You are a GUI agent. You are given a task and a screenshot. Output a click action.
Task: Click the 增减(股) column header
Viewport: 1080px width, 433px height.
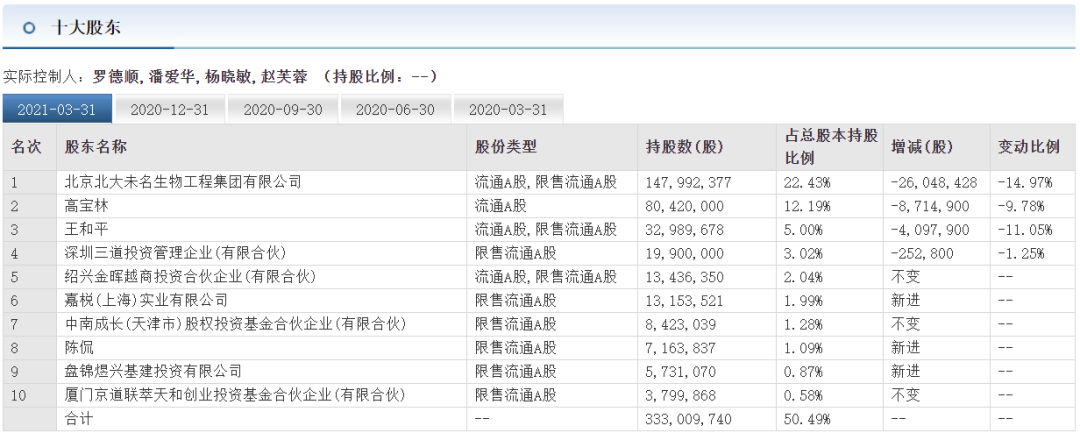pos(922,147)
